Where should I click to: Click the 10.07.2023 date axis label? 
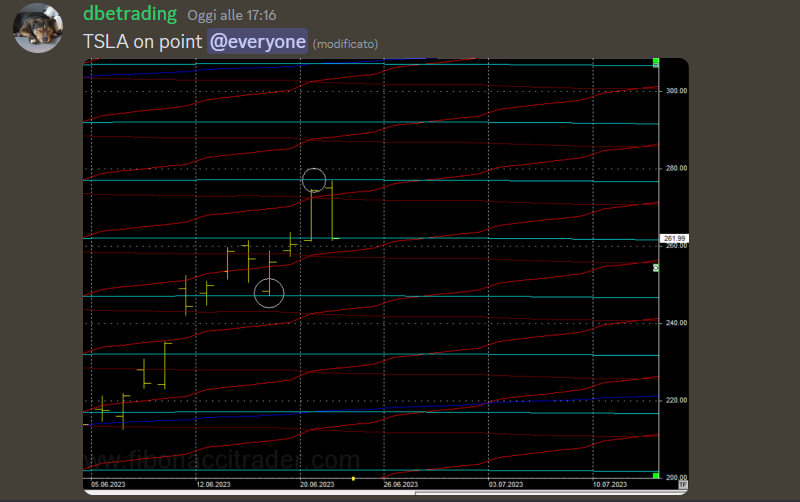pyautogui.click(x=610, y=485)
